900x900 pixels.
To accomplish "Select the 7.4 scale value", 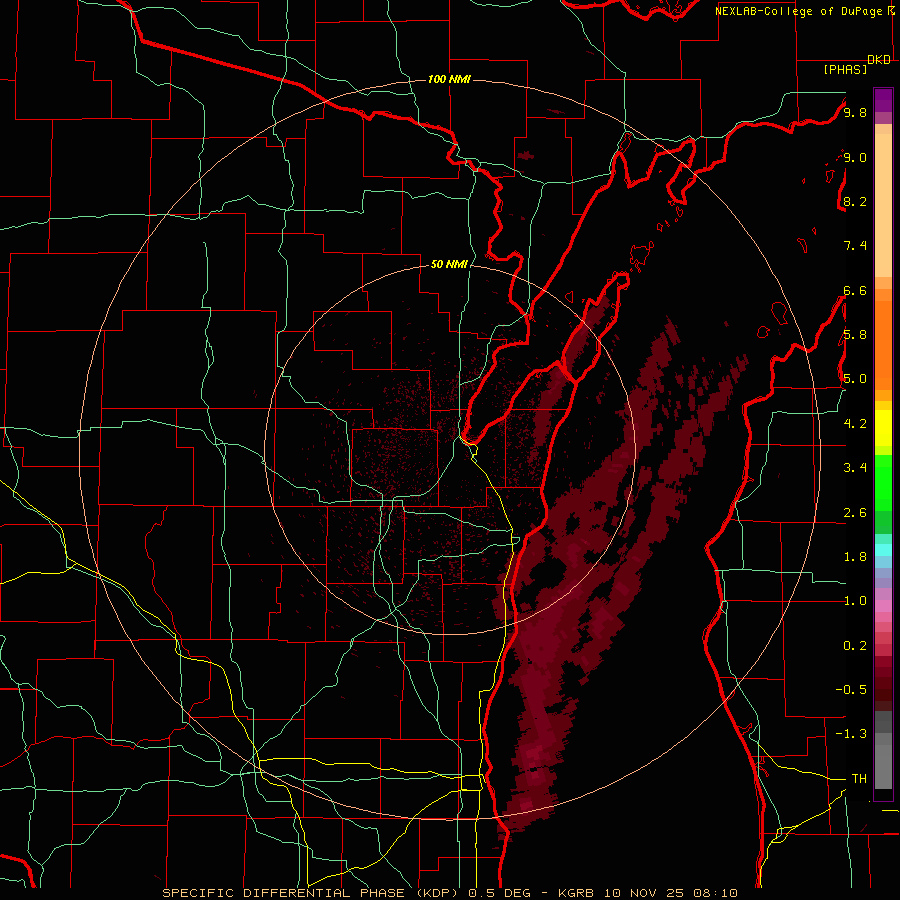I will tap(855, 246).
